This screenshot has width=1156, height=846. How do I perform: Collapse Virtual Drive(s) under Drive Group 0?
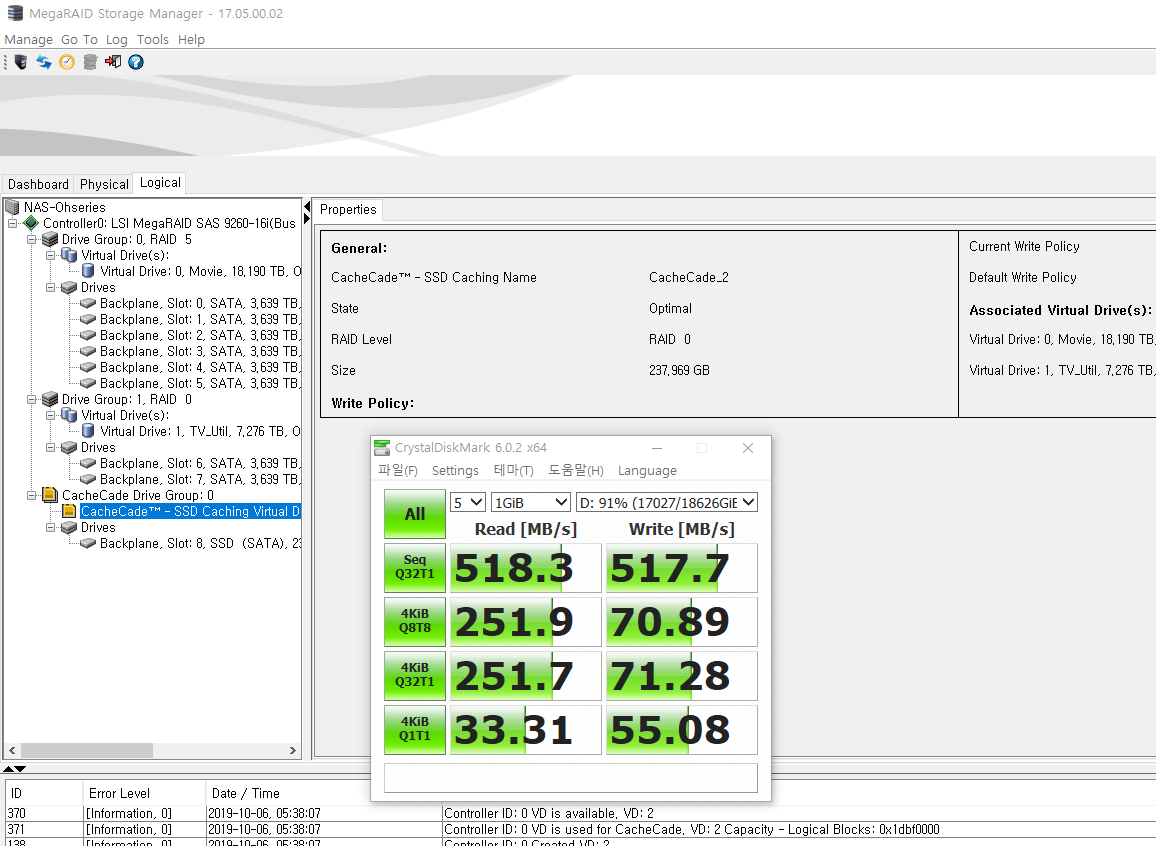[50, 256]
